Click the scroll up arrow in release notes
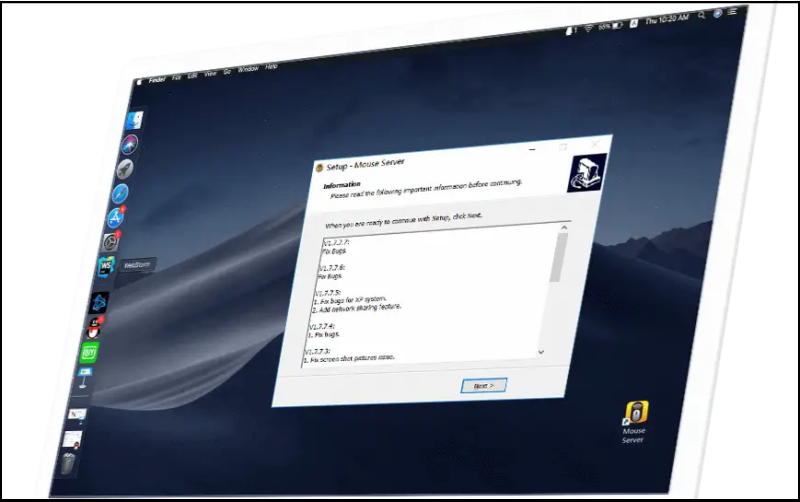Image resolution: width=800 pixels, height=502 pixels. point(564,228)
